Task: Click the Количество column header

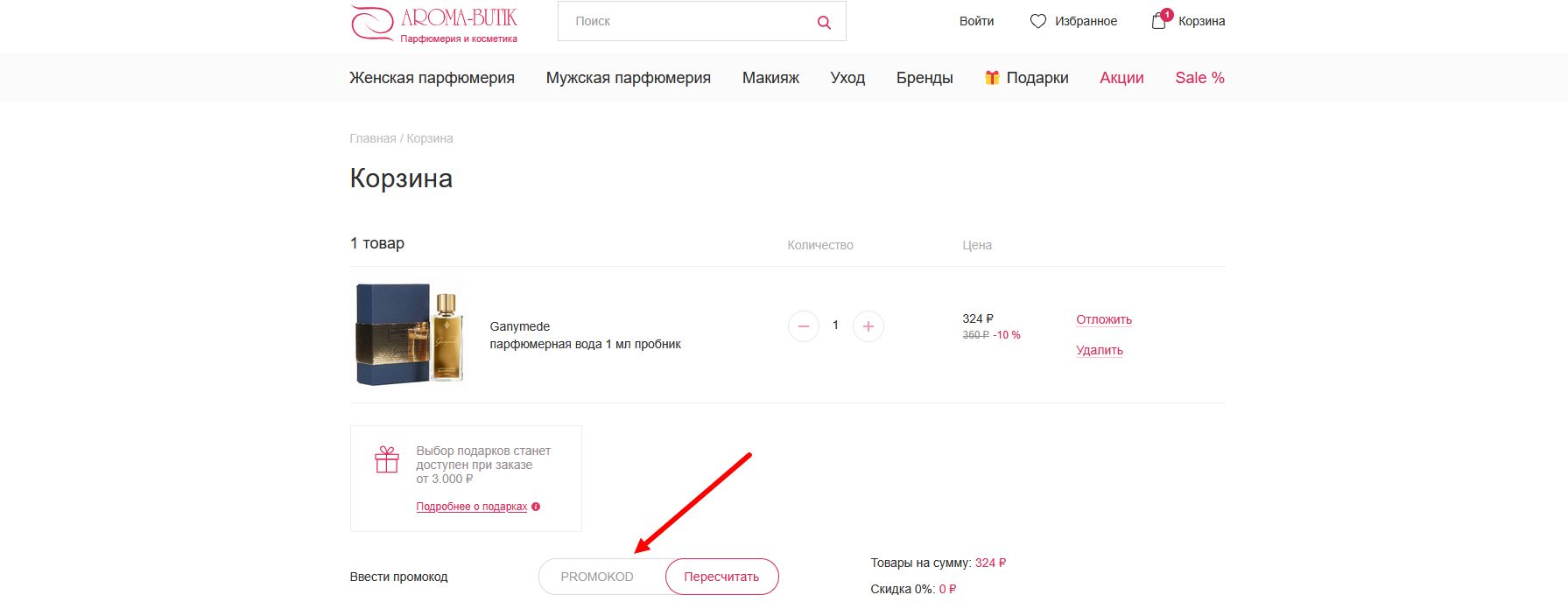Action: click(820, 245)
